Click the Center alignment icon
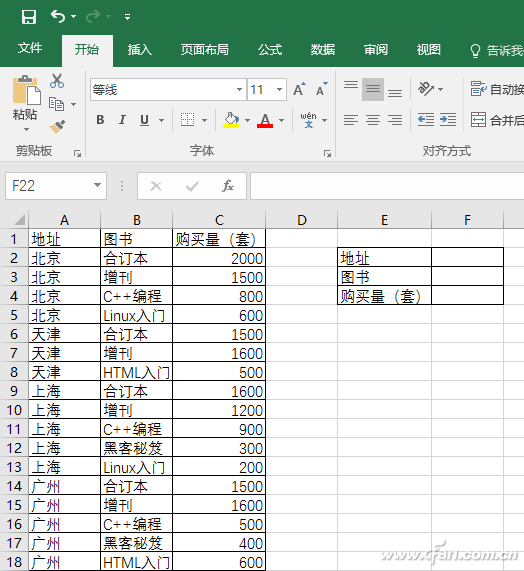The width and height of the screenshot is (524, 571). click(373, 120)
